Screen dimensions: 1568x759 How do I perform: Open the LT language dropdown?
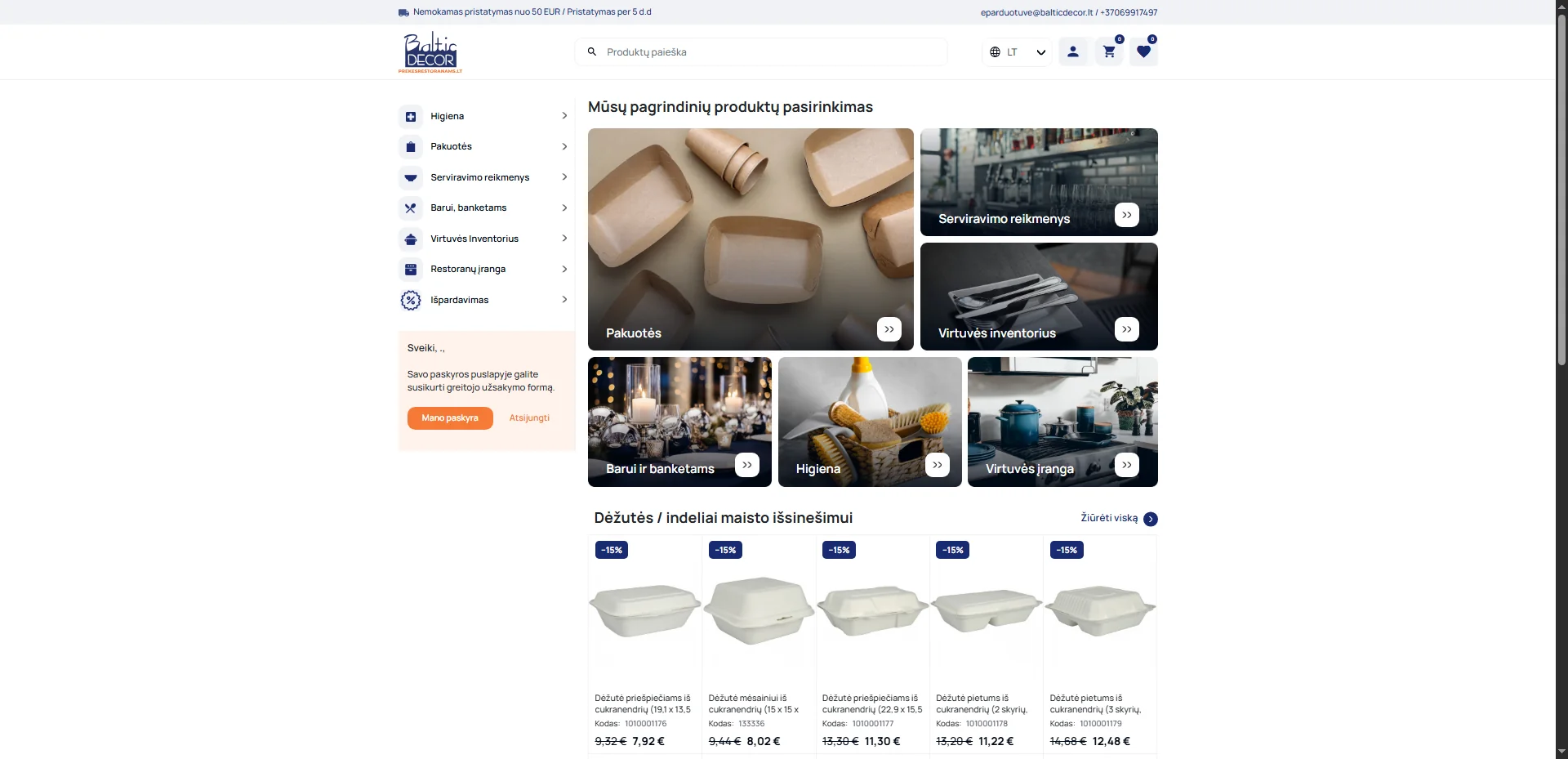(1017, 52)
